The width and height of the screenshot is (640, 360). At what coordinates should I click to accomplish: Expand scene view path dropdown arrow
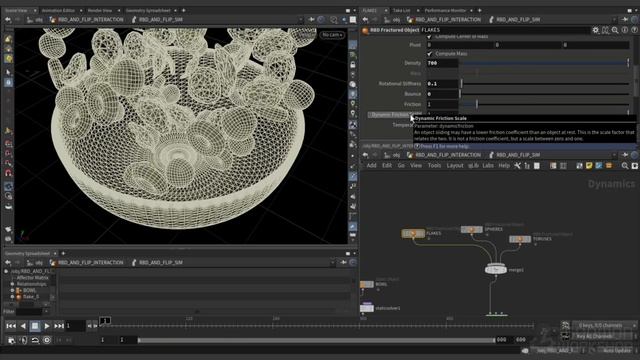tap(301, 19)
